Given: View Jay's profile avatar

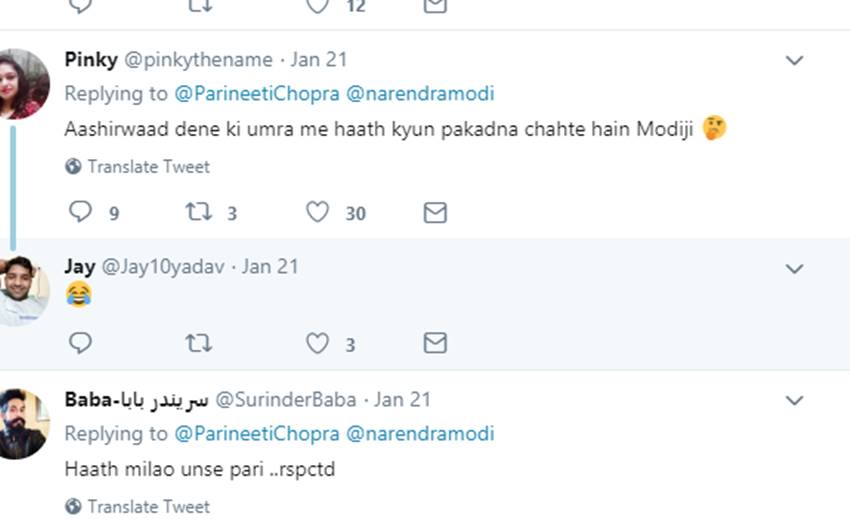Looking at the screenshot, I should 23,290.
